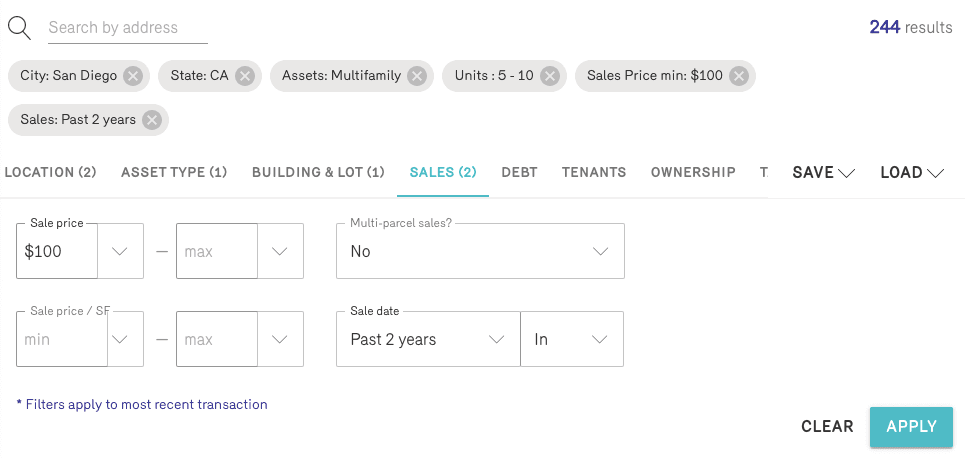Click the magnifying glass search icon

pos(19,27)
